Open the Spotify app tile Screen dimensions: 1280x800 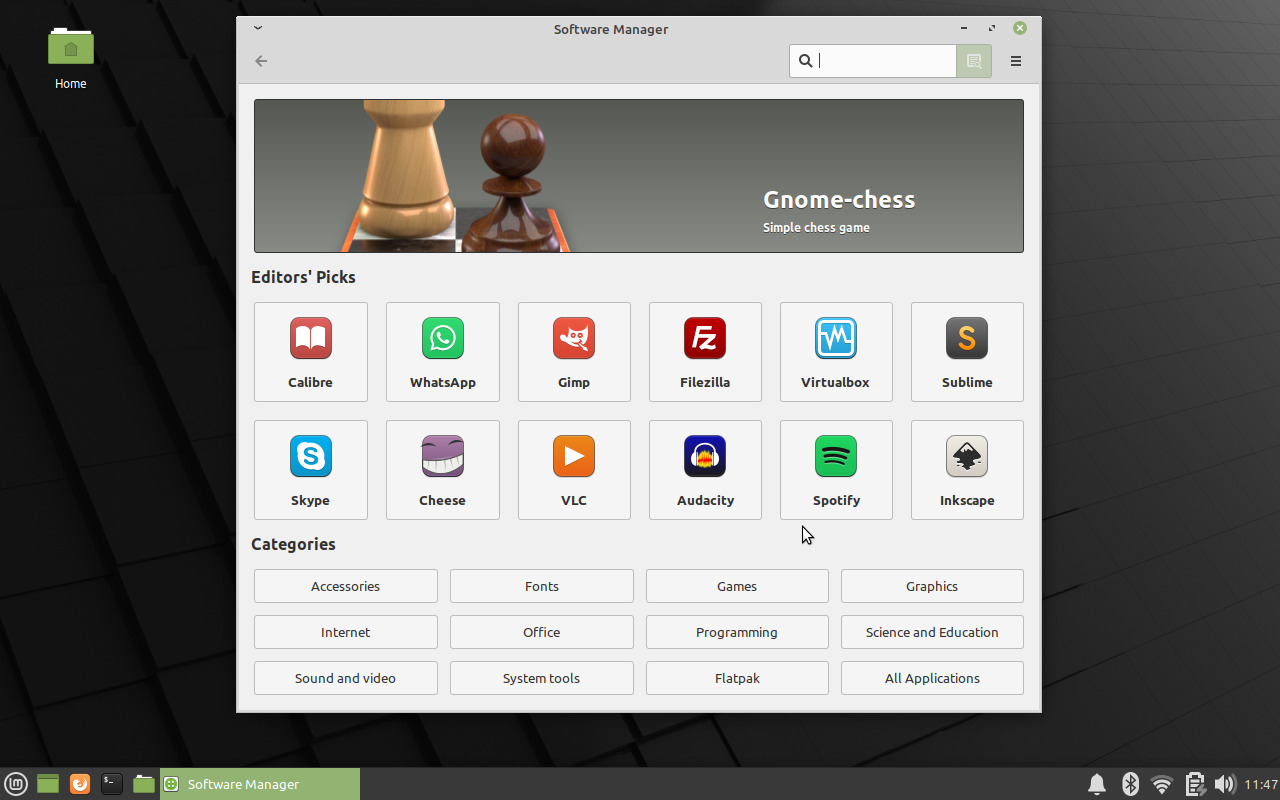pyautogui.click(x=836, y=469)
